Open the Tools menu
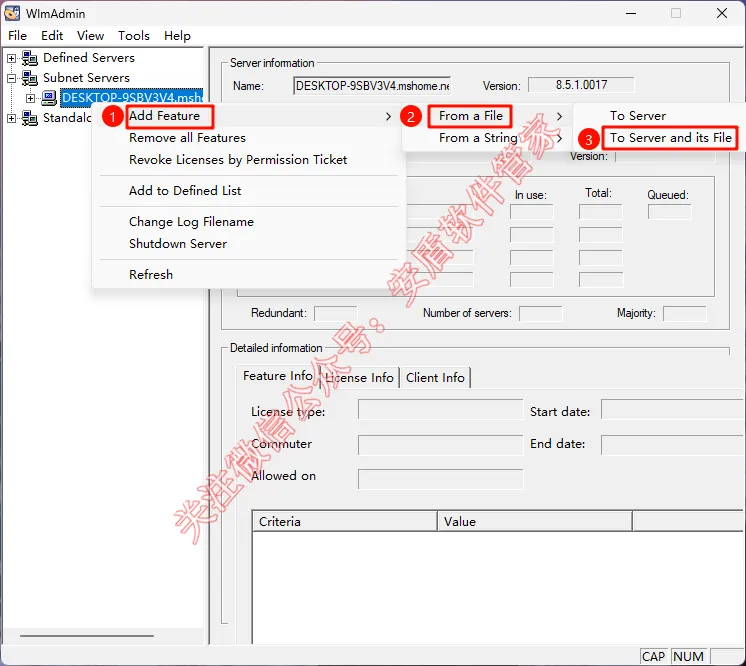 tap(134, 36)
